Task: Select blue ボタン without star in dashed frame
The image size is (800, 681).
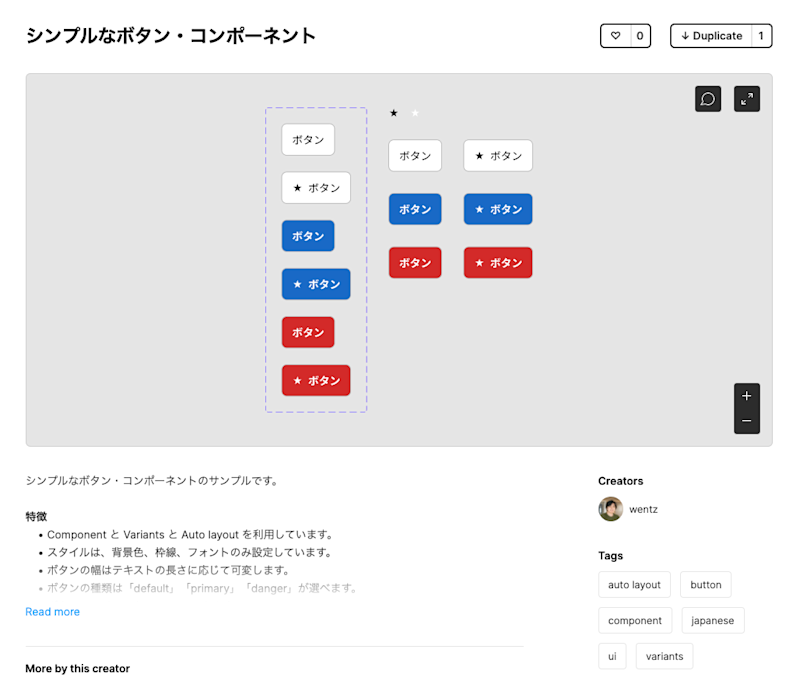Action: click(x=308, y=236)
